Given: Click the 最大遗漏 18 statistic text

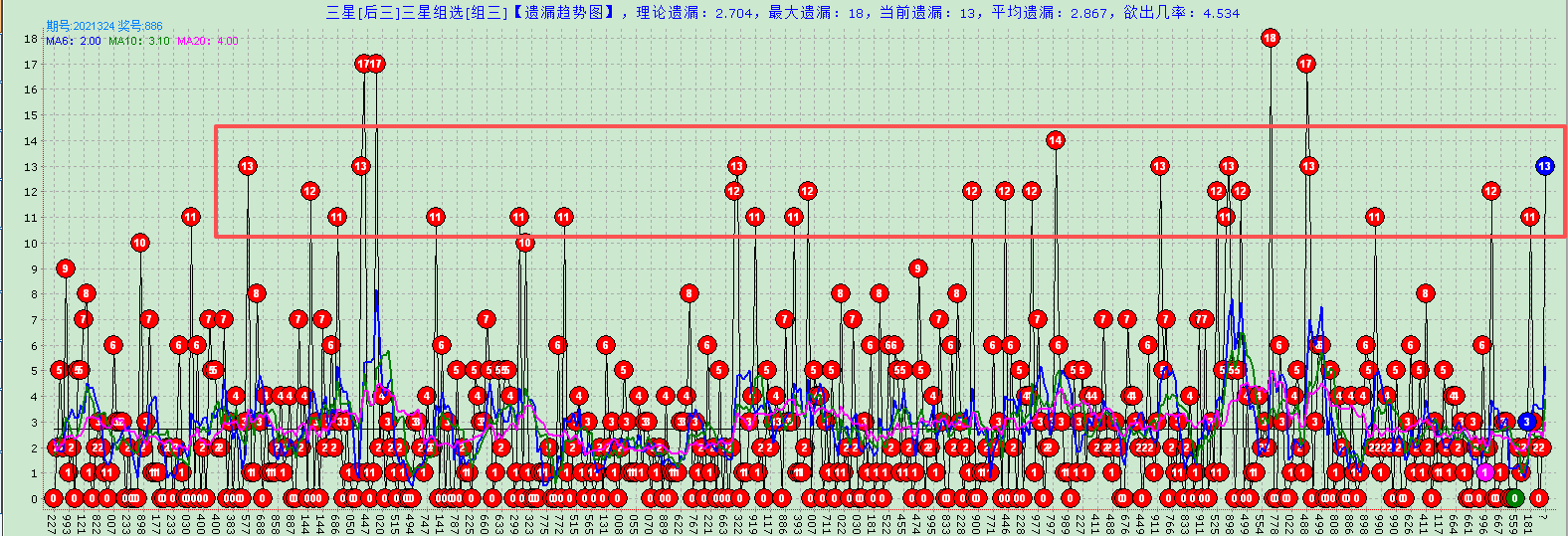Looking at the screenshot, I should pos(820,13).
